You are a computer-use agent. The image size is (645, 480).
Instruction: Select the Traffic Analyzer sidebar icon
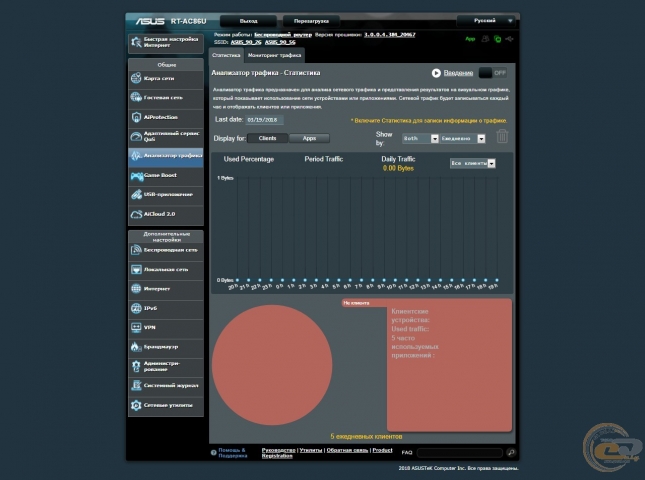[136, 155]
